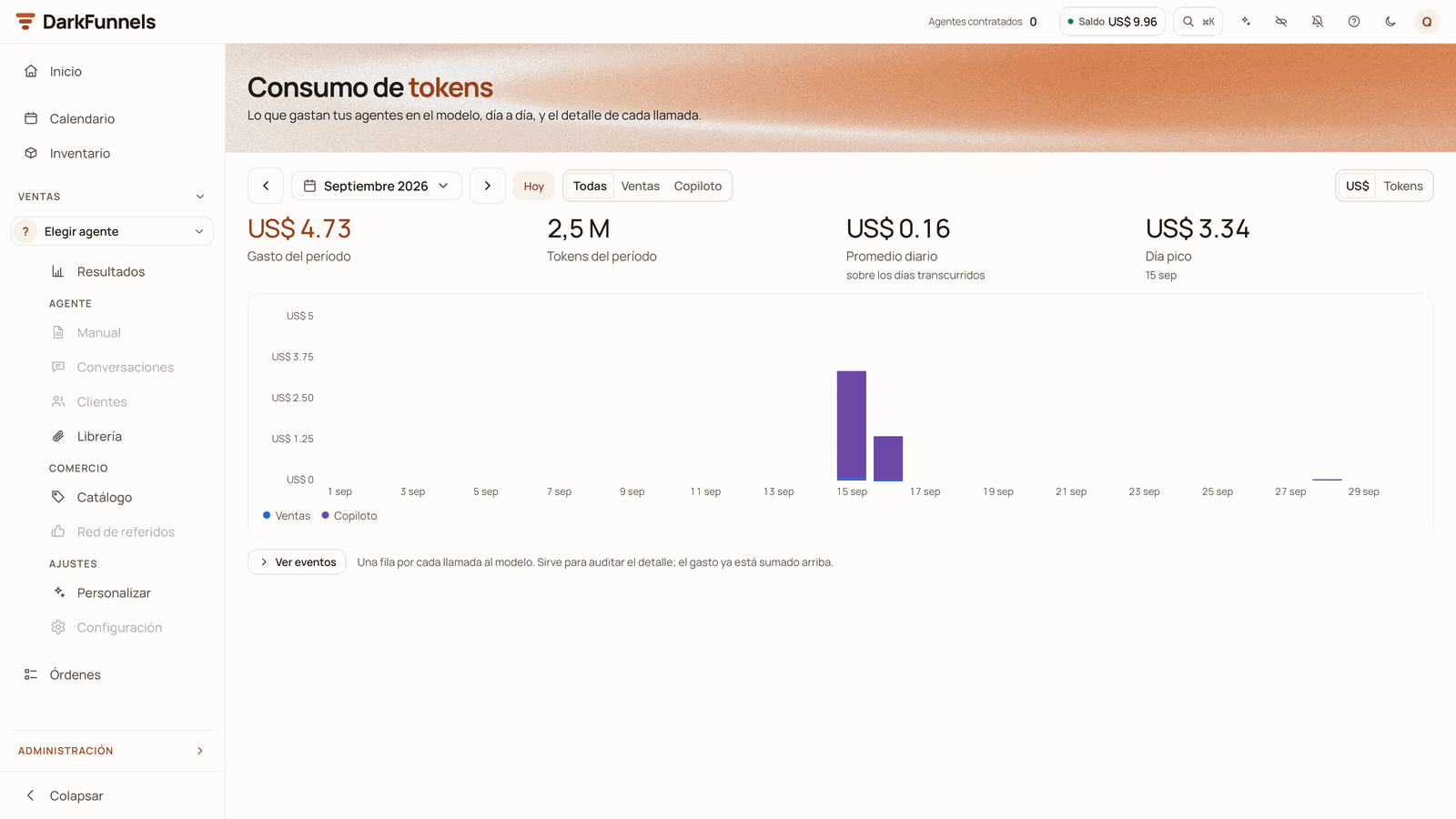The image size is (1456, 819).
Task: Click the Órdenes list icon
Action: point(31,674)
